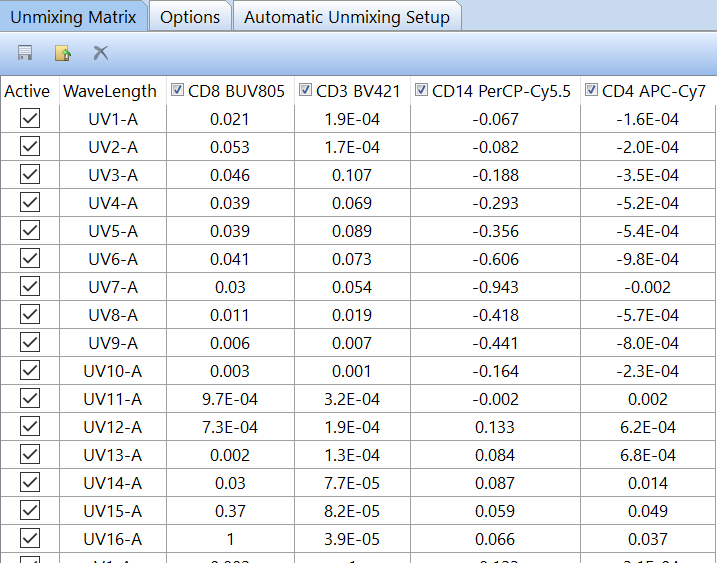717x563 pixels.
Task: Toggle the CD14 PerCP-Cy5.5 column checkbox
Action: point(421,90)
